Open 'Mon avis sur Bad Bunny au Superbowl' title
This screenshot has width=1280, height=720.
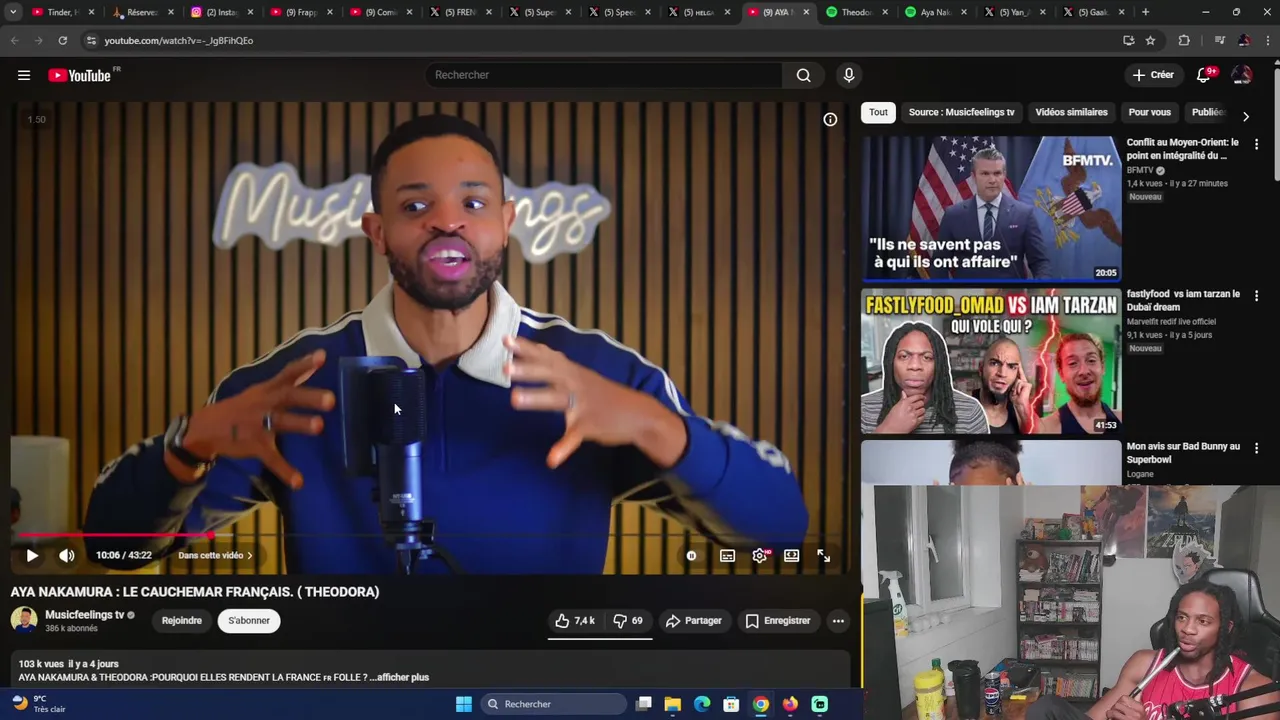pyautogui.click(x=1183, y=453)
